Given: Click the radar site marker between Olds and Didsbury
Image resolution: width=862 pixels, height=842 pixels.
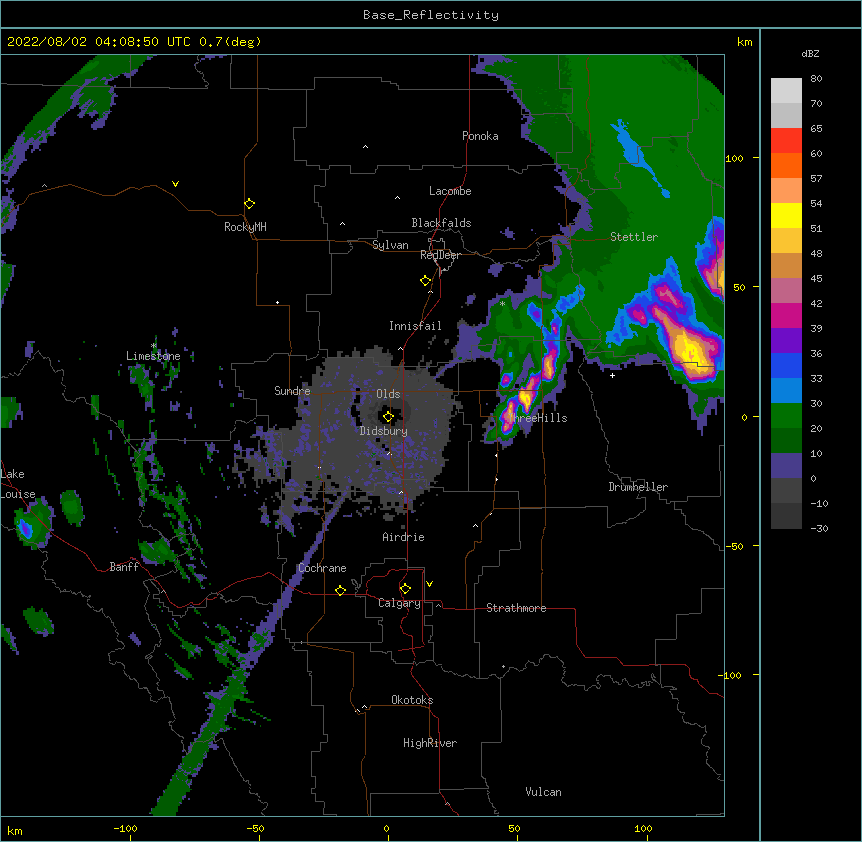Looking at the screenshot, I should point(388,417).
